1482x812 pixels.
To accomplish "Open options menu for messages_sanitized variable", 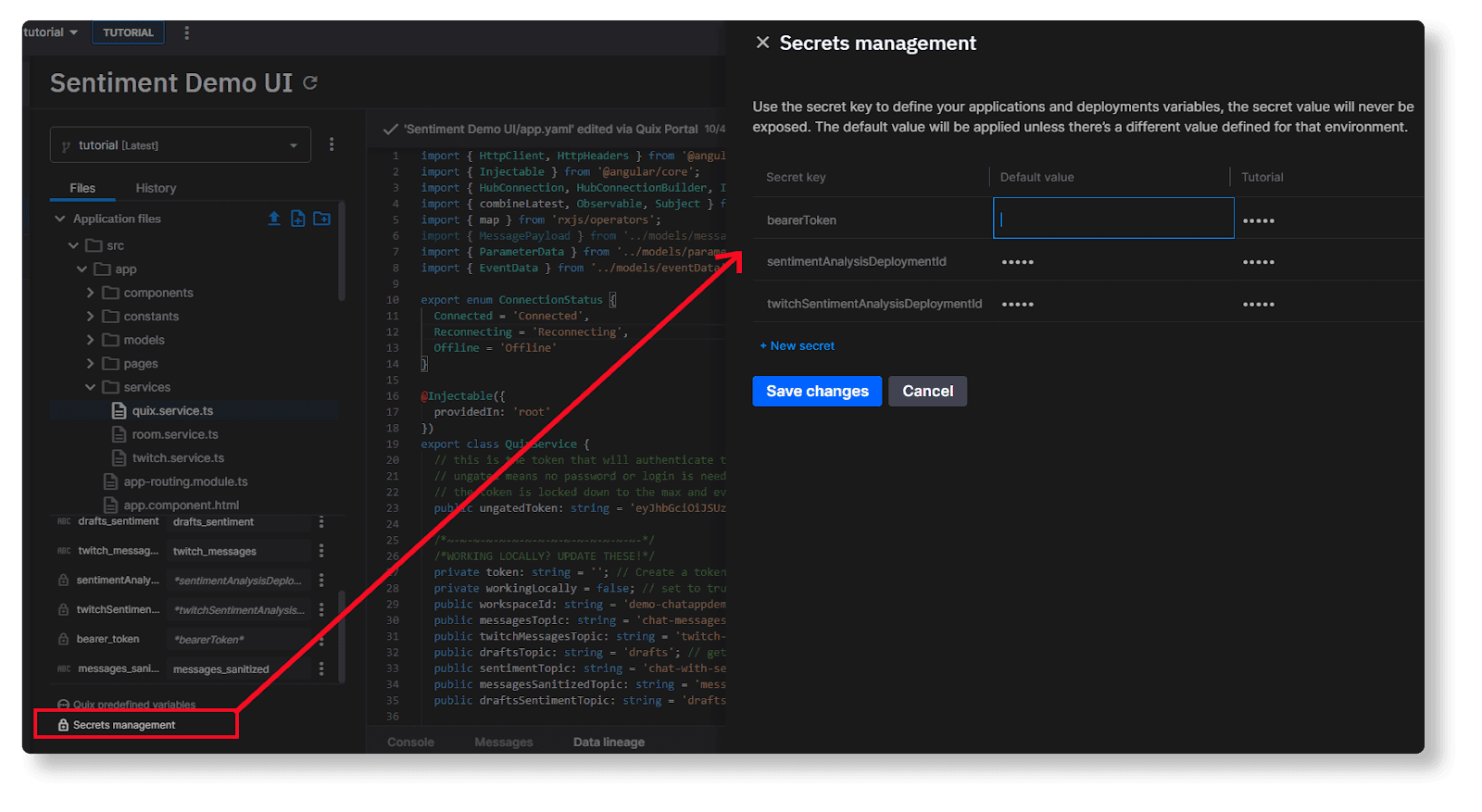I will (x=321, y=668).
